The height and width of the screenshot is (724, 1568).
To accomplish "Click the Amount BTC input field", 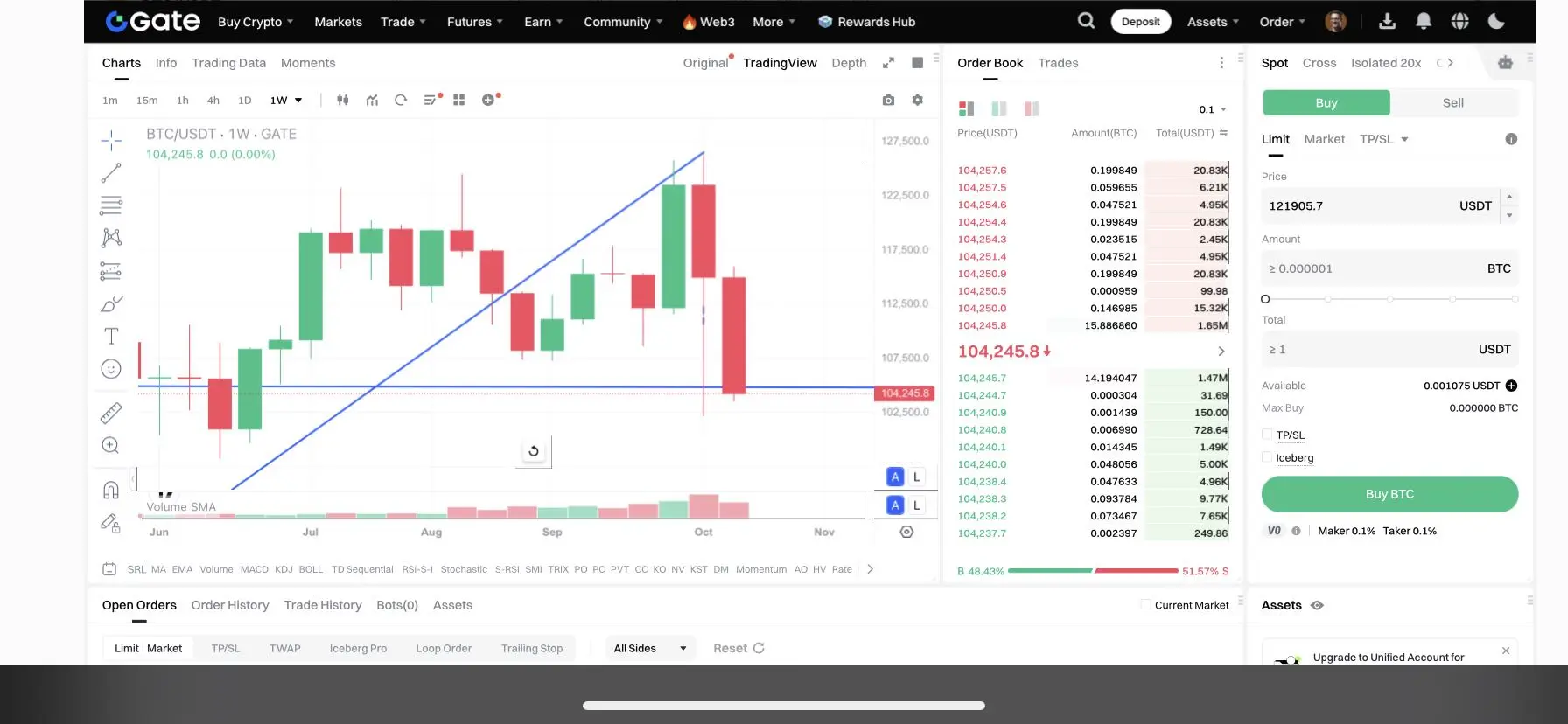I will 1389,268.
